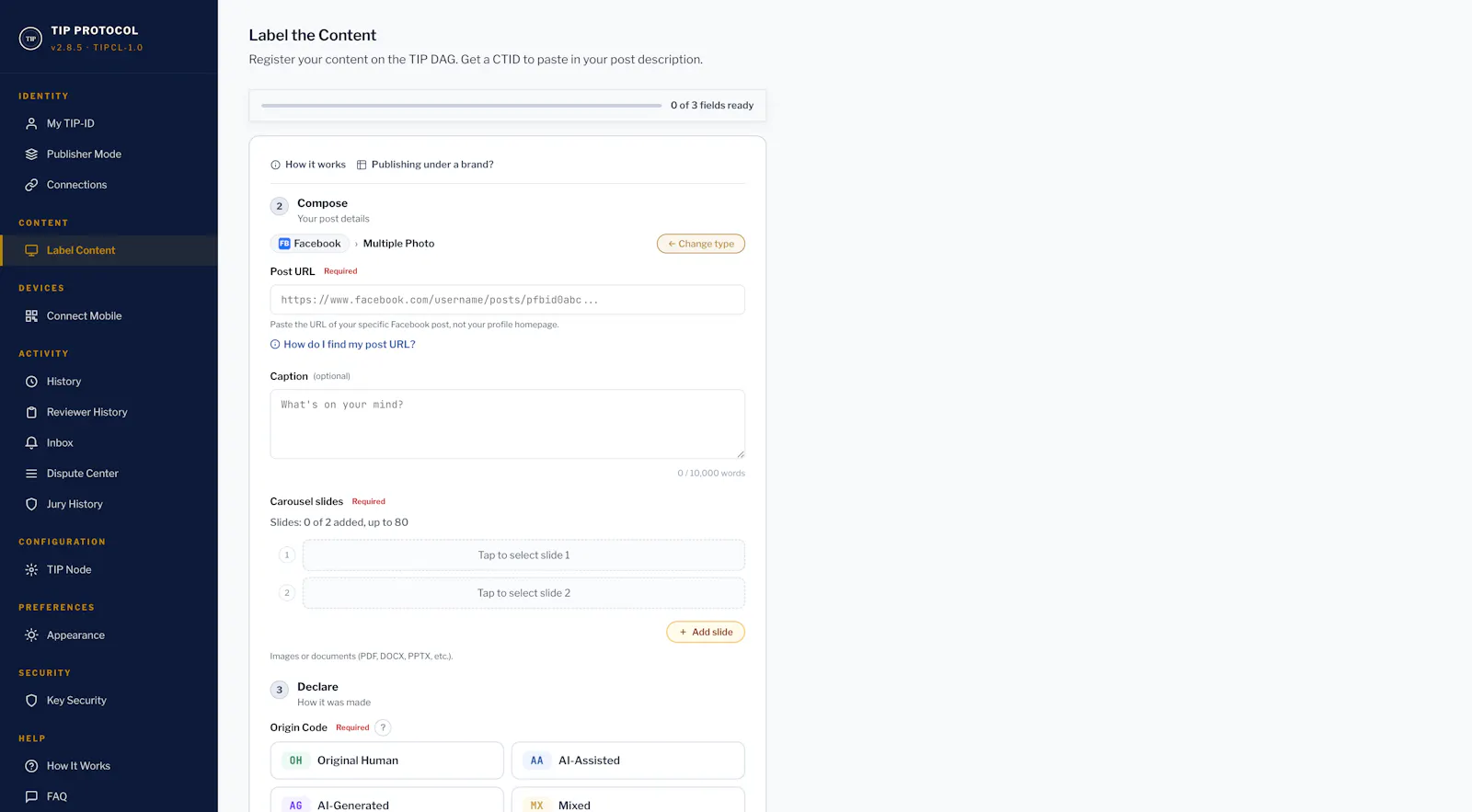
Task: Click the Change type button
Action: 701,244
